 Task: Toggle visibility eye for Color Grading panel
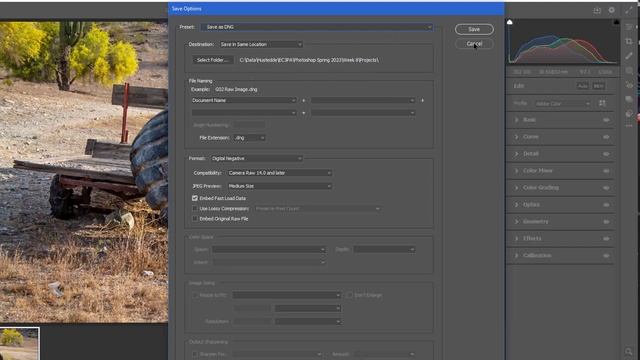point(607,188)
